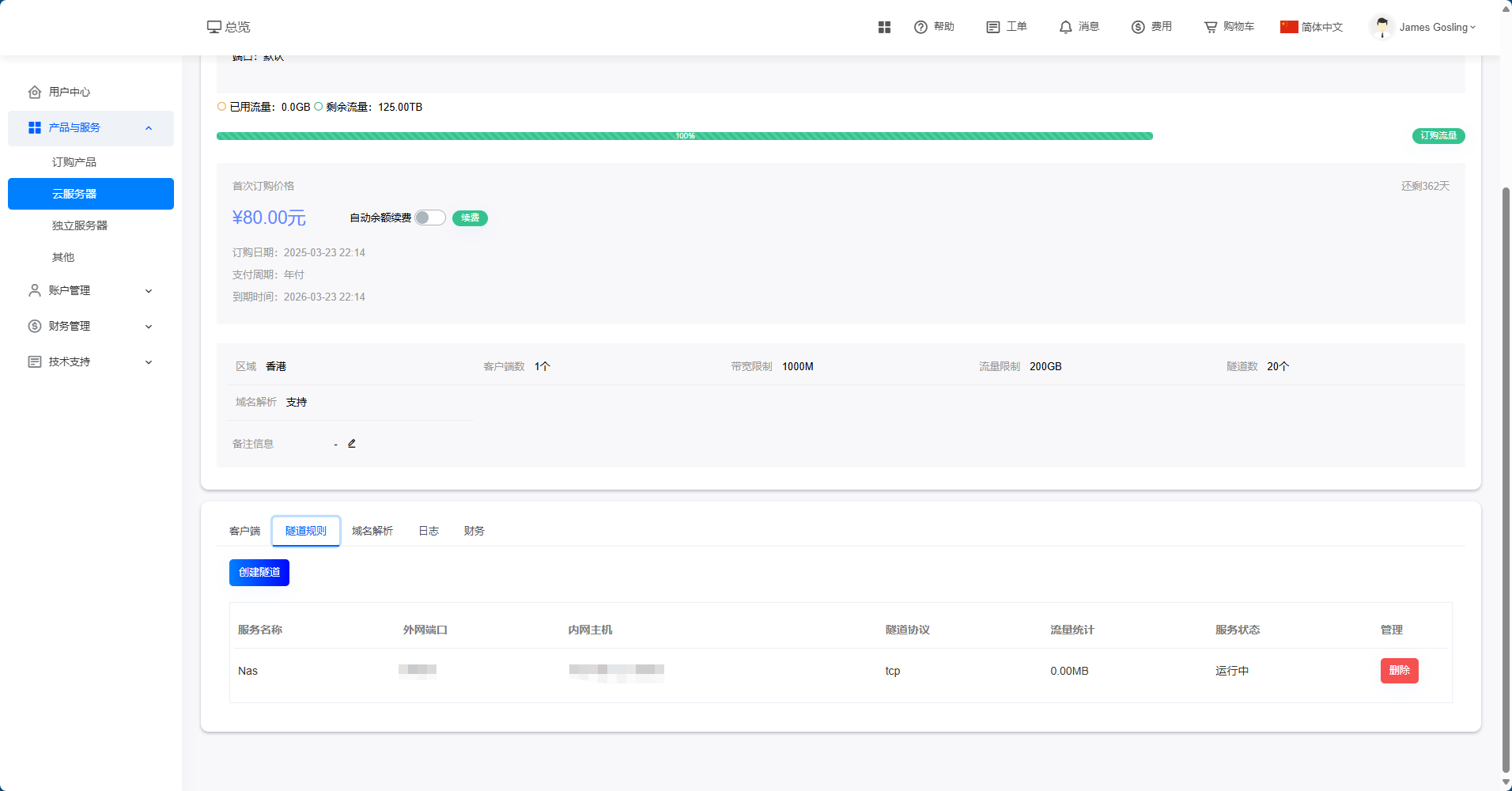This screenshot has height=791, width=1512.
Task: Click the 已用流量 0.0GB label
Action: [x=270, y=107]
